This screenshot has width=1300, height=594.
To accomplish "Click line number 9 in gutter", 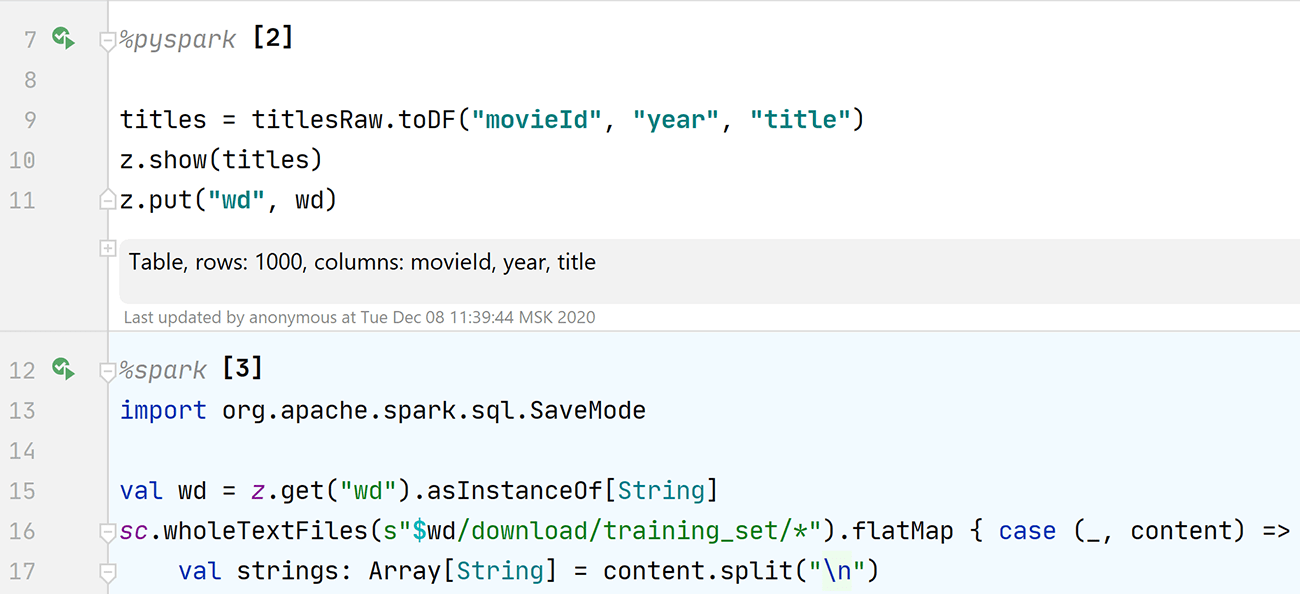I will (29, 120).
